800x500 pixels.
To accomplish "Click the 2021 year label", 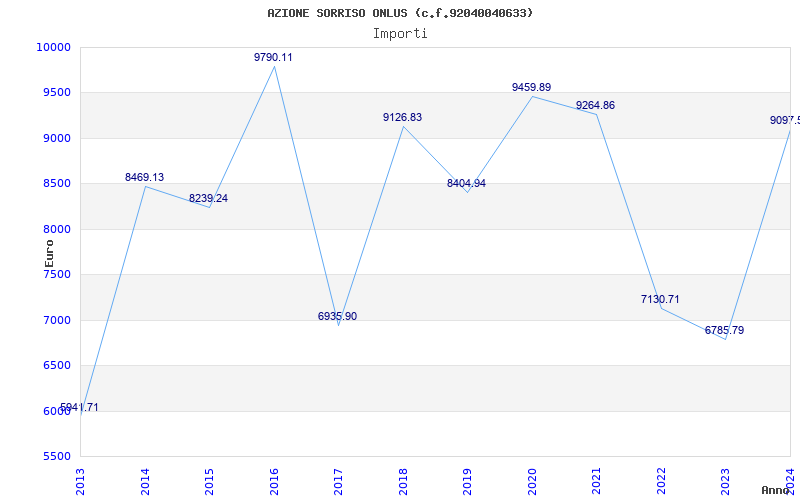I will pyautogui.click(x=597, y=482).
